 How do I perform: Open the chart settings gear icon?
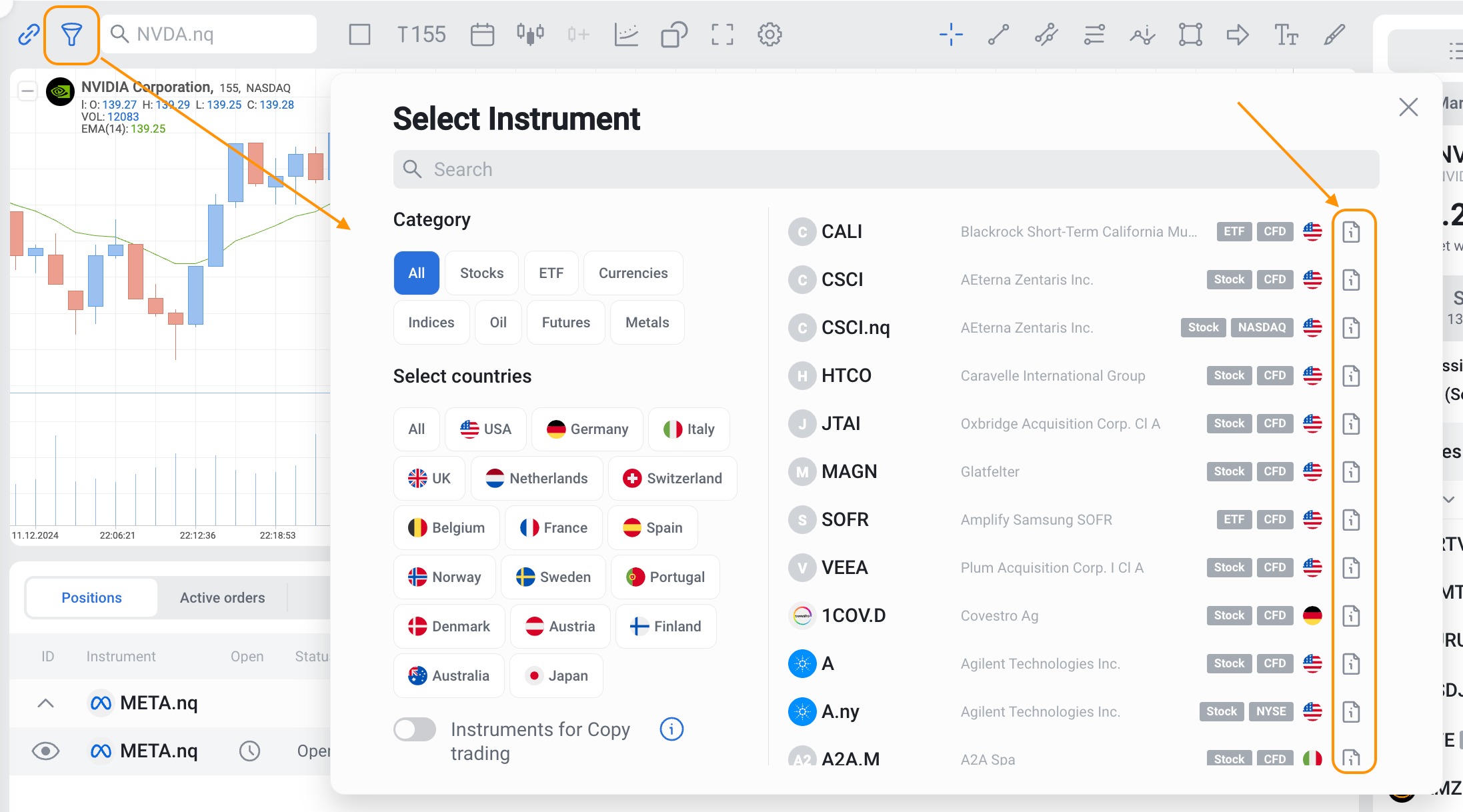pos(770,35)
